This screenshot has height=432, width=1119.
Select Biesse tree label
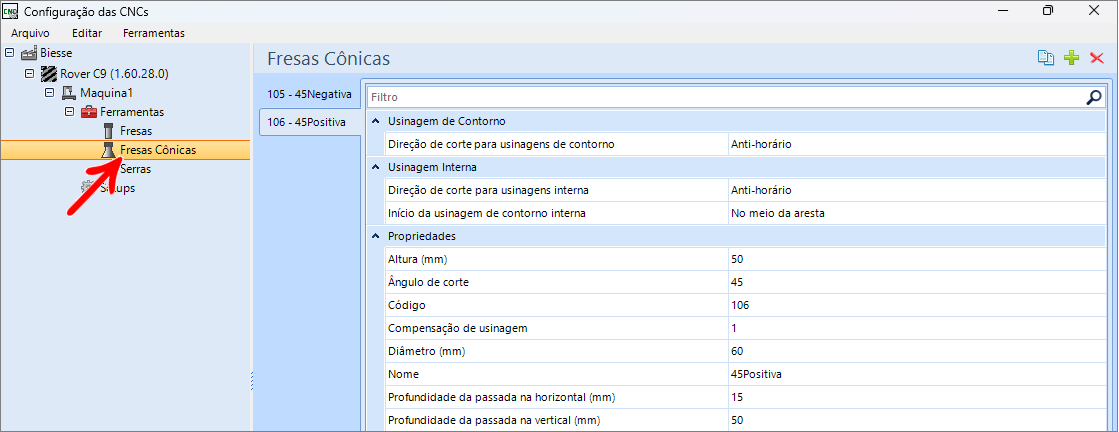pos(56,54)
